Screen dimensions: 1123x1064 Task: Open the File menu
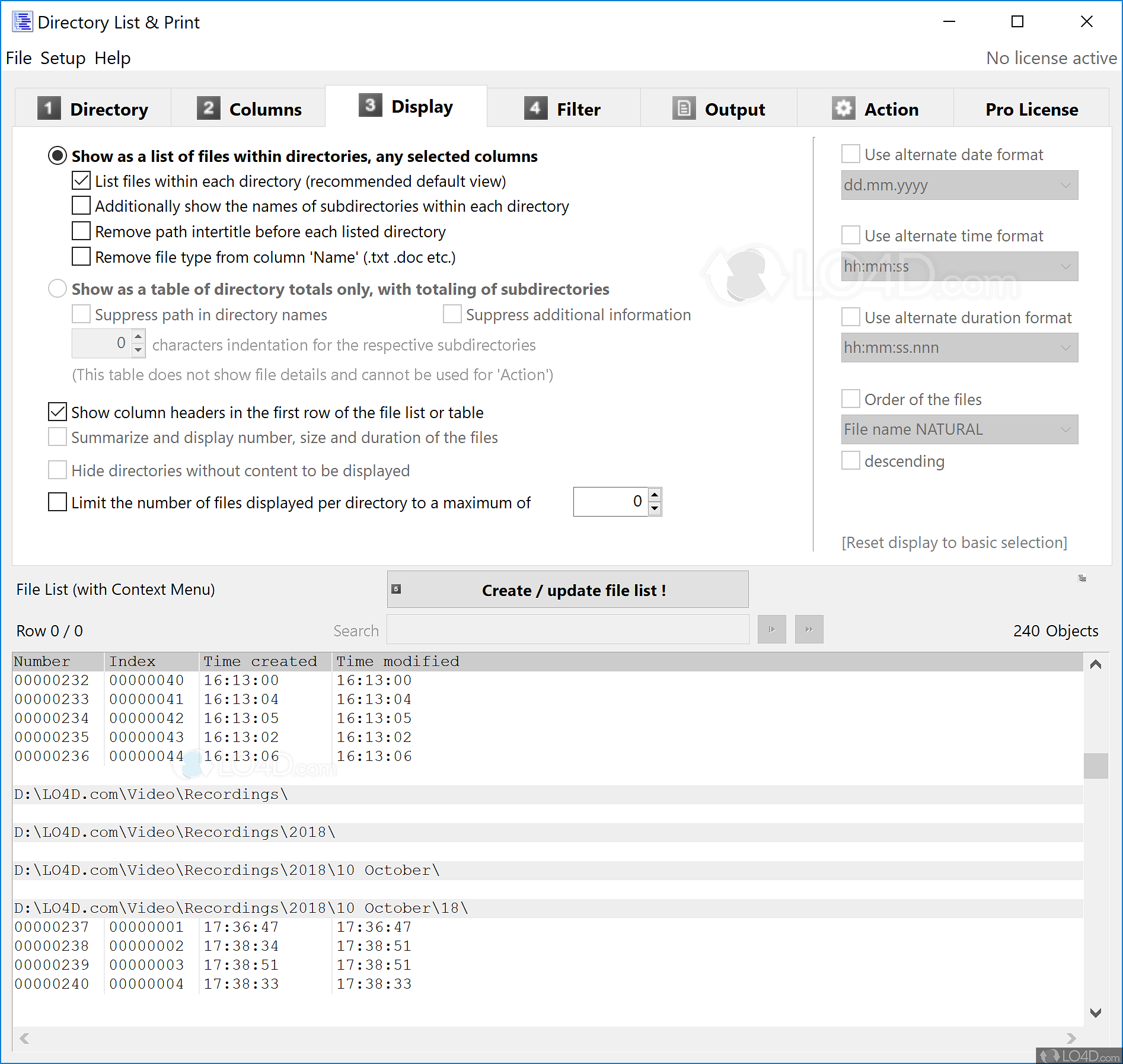[x=19, y=58]
